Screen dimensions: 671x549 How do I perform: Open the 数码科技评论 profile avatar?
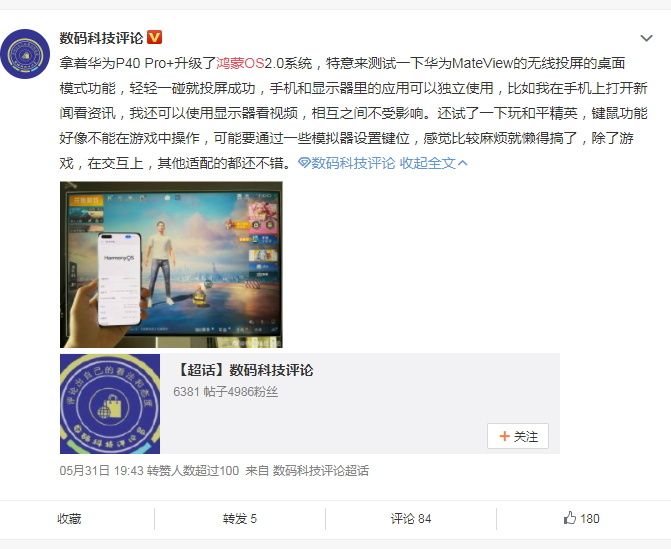[25, 54]
